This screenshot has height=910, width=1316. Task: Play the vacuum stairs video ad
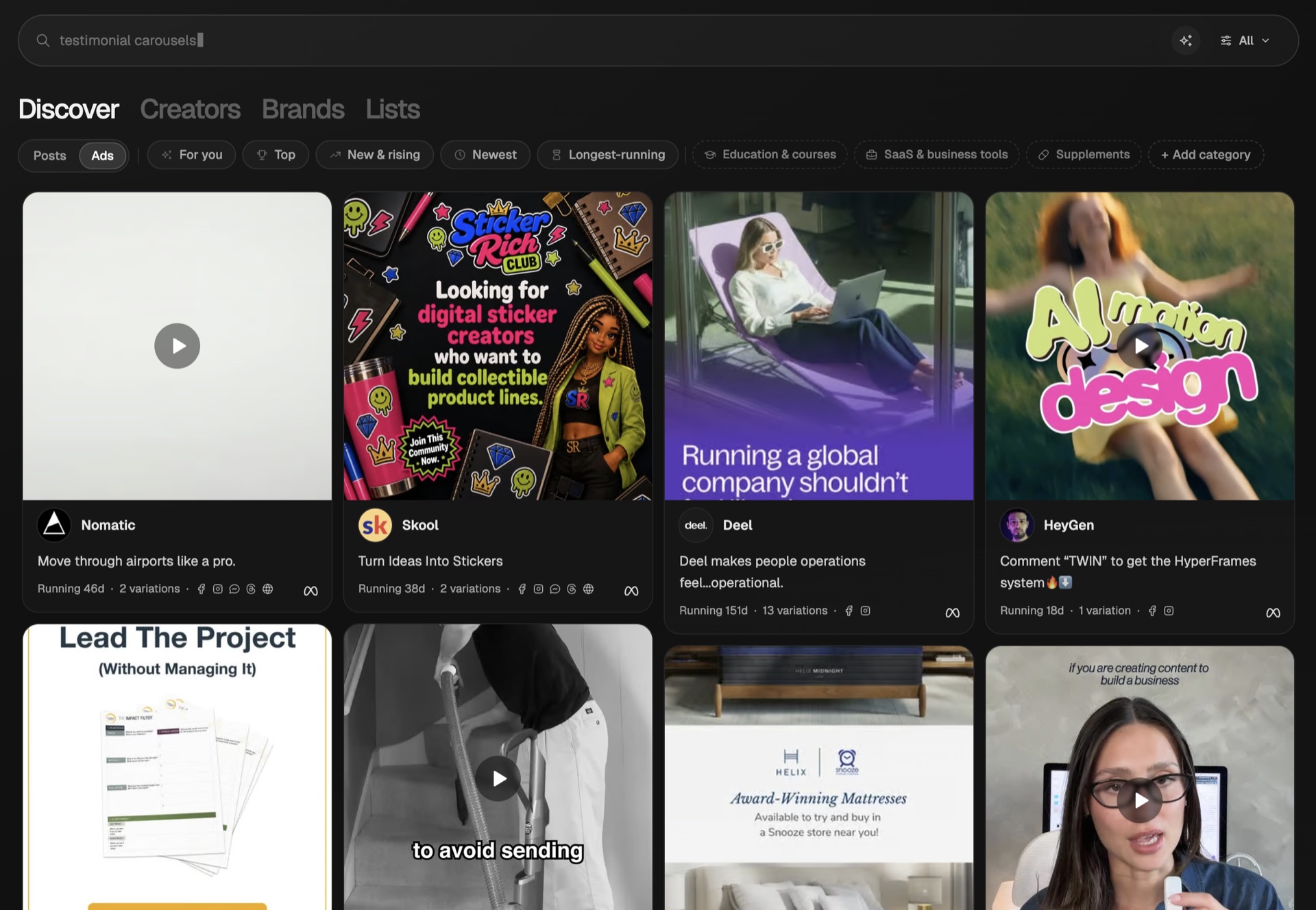coord(498,778)
